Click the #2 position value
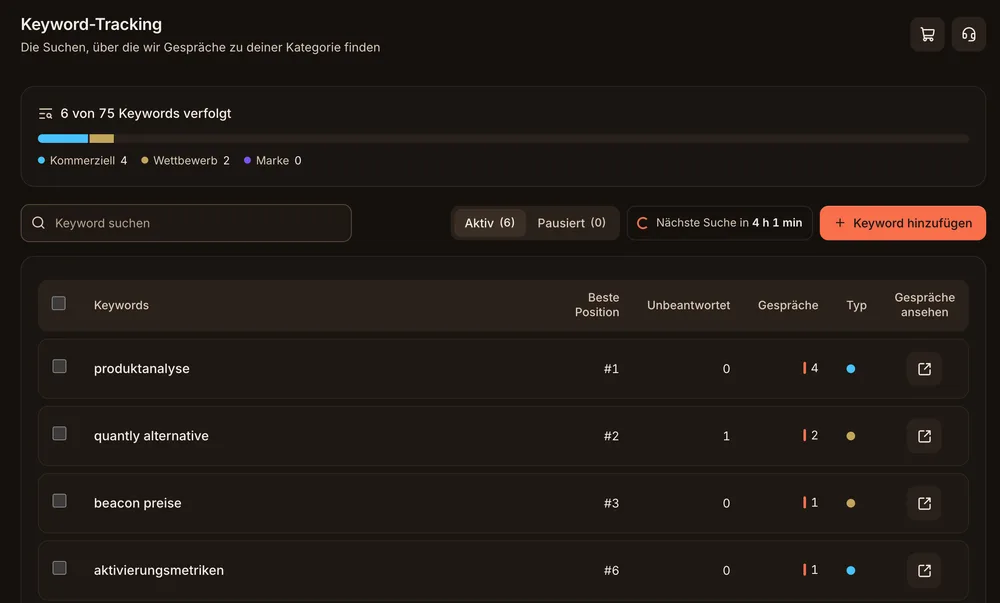This screenshot has height=603, width=1000. click(x=611, y=436)
